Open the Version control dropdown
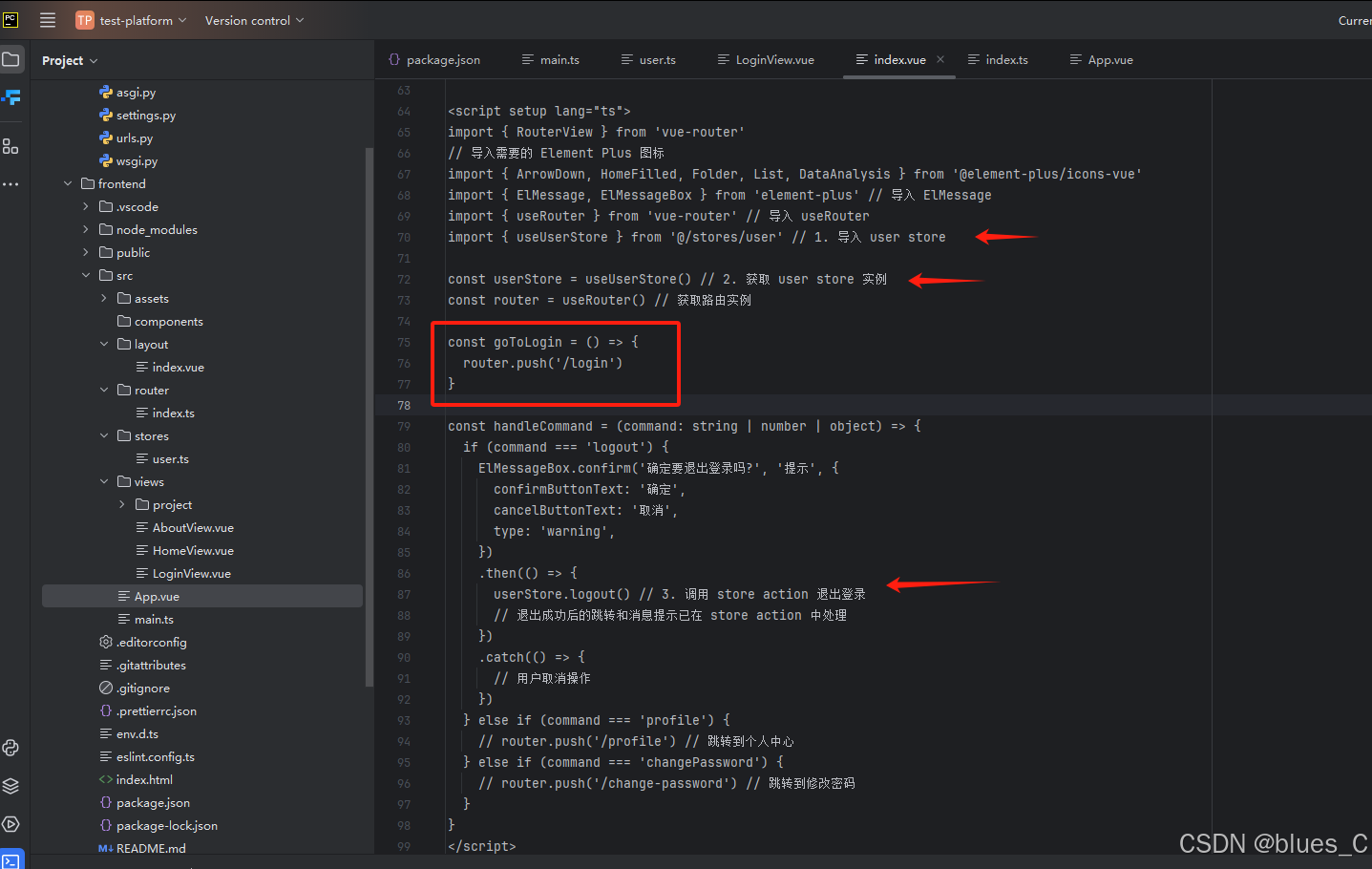The width and height of the screenshot is (1372, 869). coord(254,20)
